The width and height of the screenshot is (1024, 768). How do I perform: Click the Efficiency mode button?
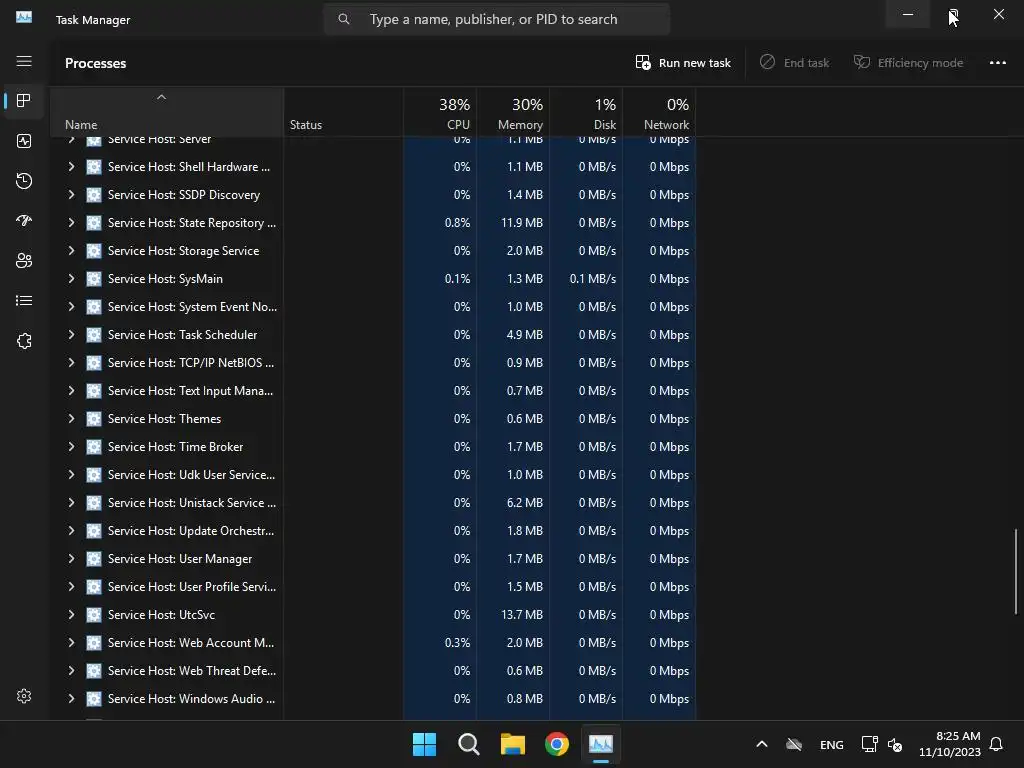tap(908, 63)
